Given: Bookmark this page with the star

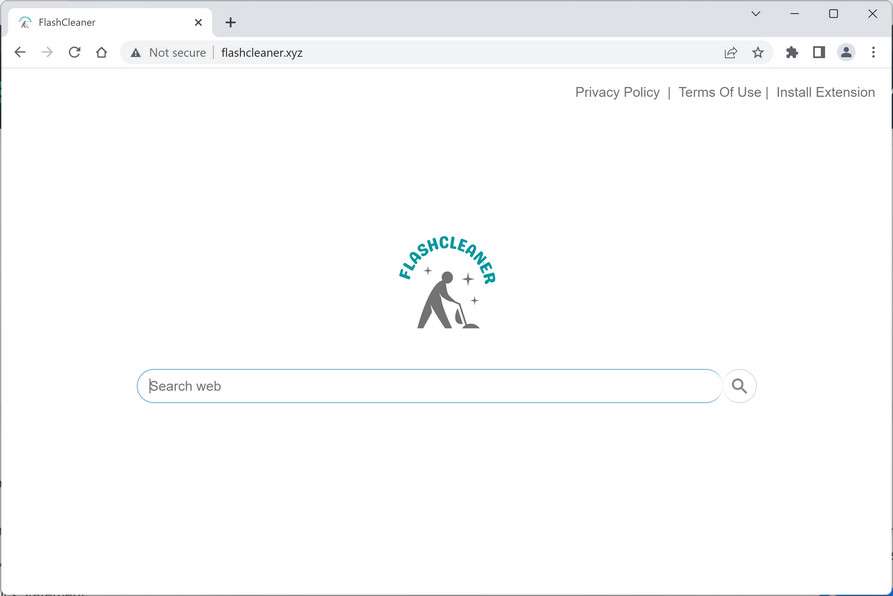Looking at the screenshot, I should 758,52.
